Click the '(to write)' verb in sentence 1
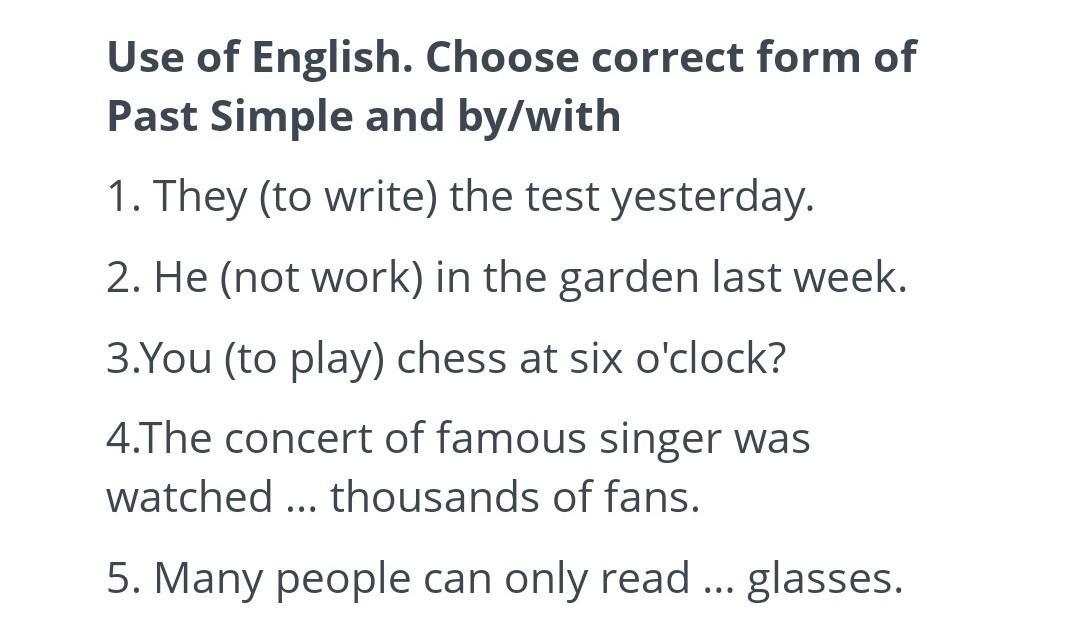Image resolution: width=1080 pixels, height=639 pixels. (x=348, y=197)
